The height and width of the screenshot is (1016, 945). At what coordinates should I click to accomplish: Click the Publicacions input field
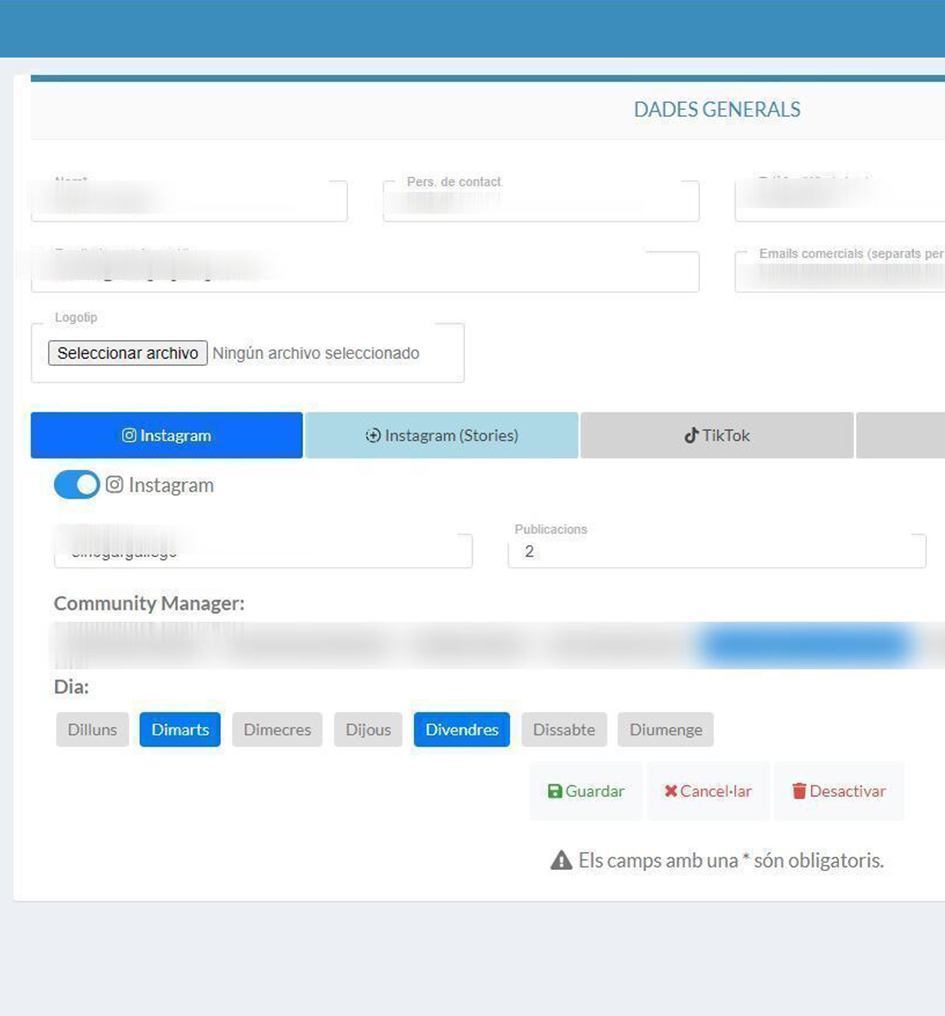coord(716,552)
